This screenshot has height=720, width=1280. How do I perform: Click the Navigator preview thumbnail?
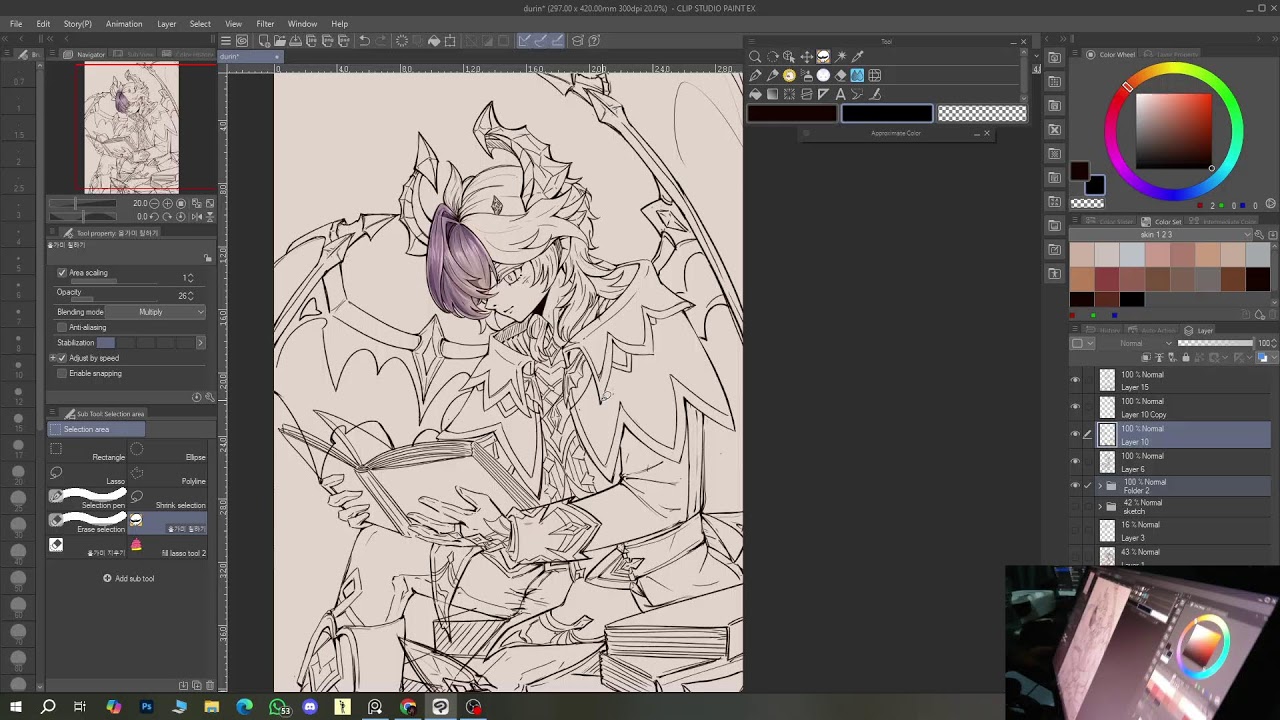pos(131,128)
